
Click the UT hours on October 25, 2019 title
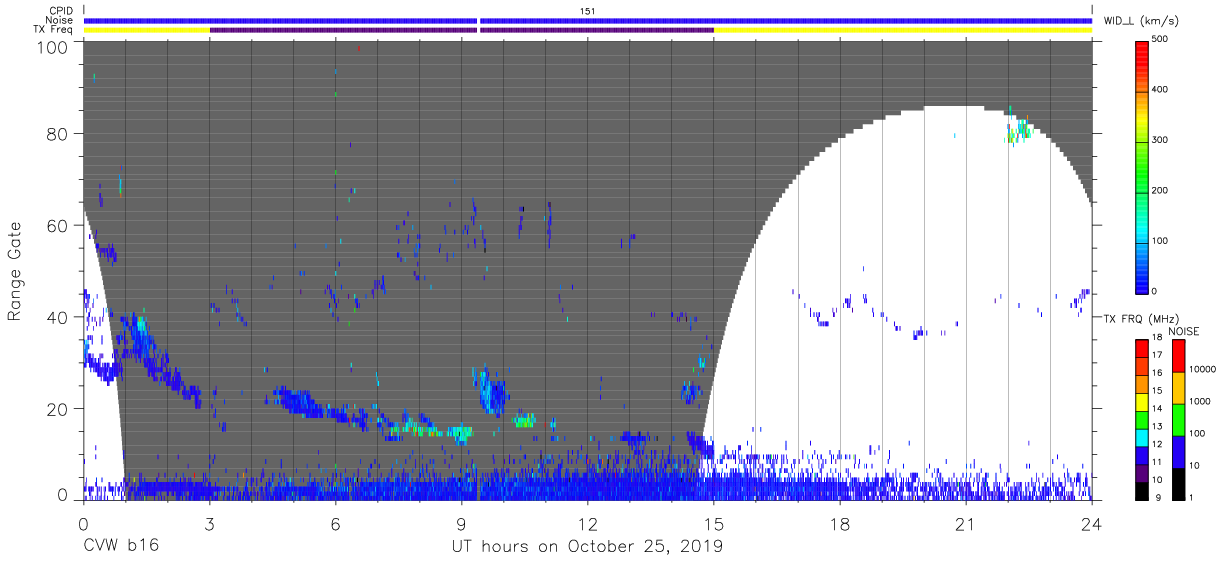click(x=587, y=546)
